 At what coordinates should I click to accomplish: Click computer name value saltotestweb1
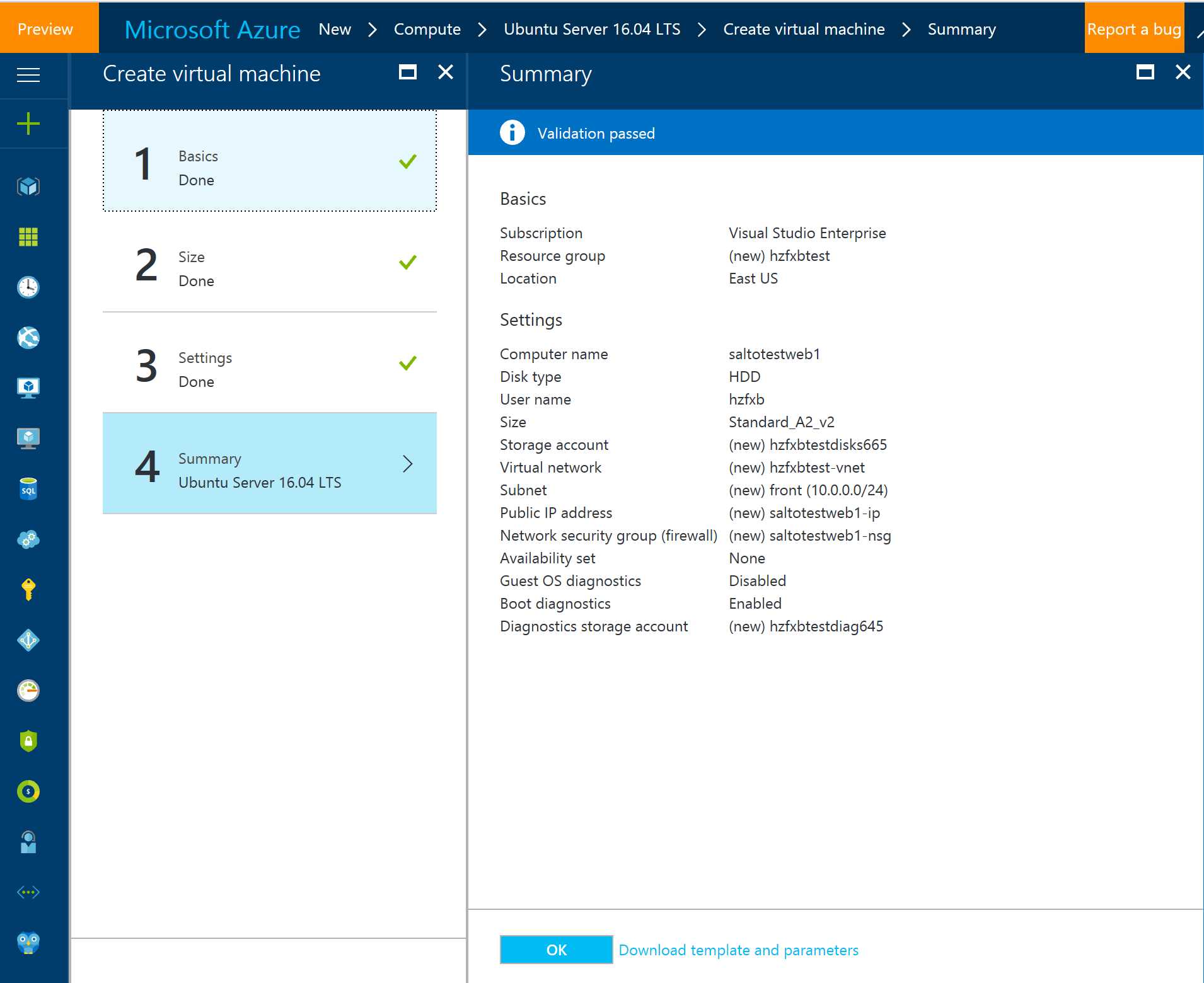[774, 354]
